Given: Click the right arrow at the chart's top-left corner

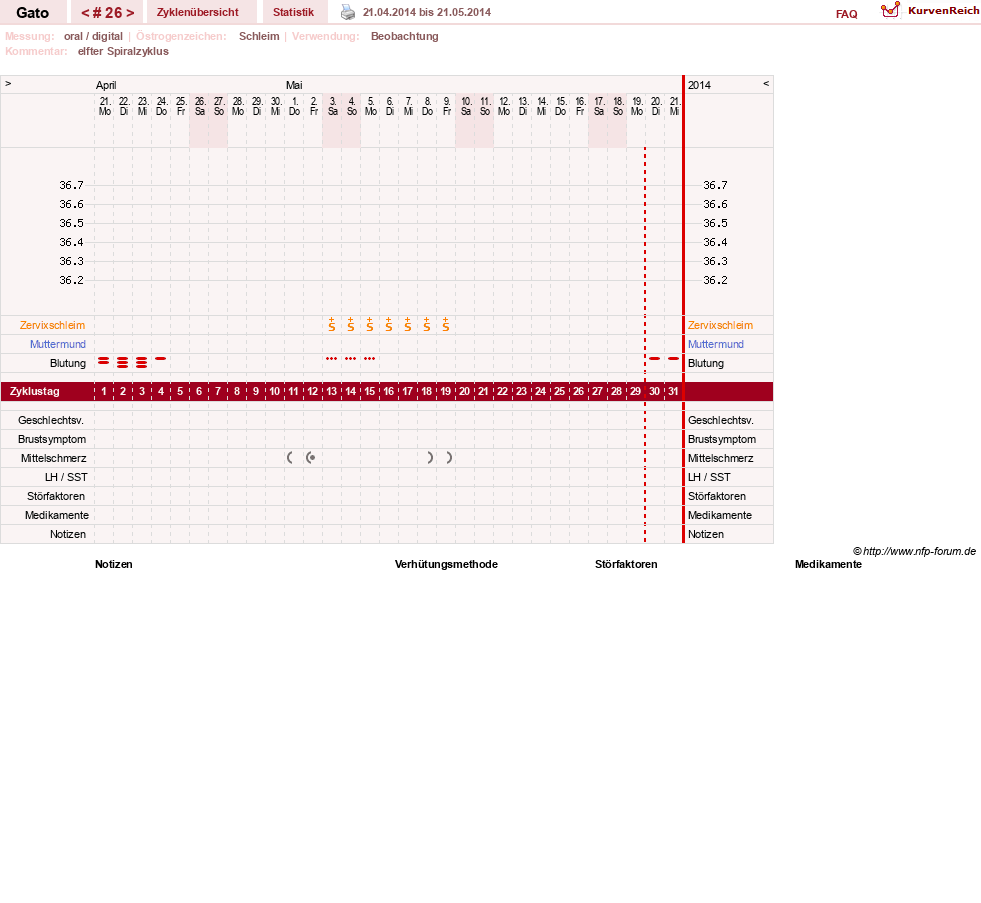Looking at the screenshot, I should [x=8, y=83].
